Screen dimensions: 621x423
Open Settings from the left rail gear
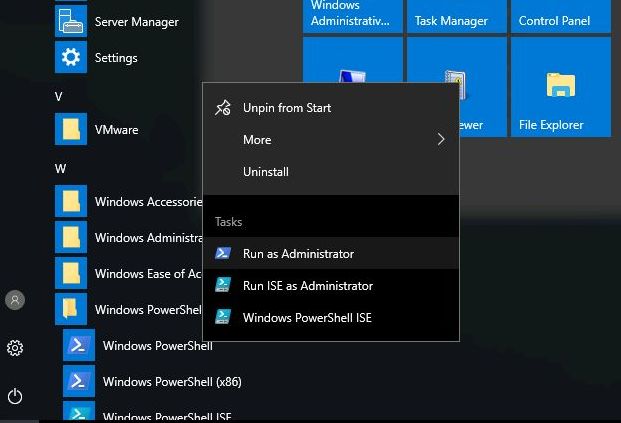[15, 348]
